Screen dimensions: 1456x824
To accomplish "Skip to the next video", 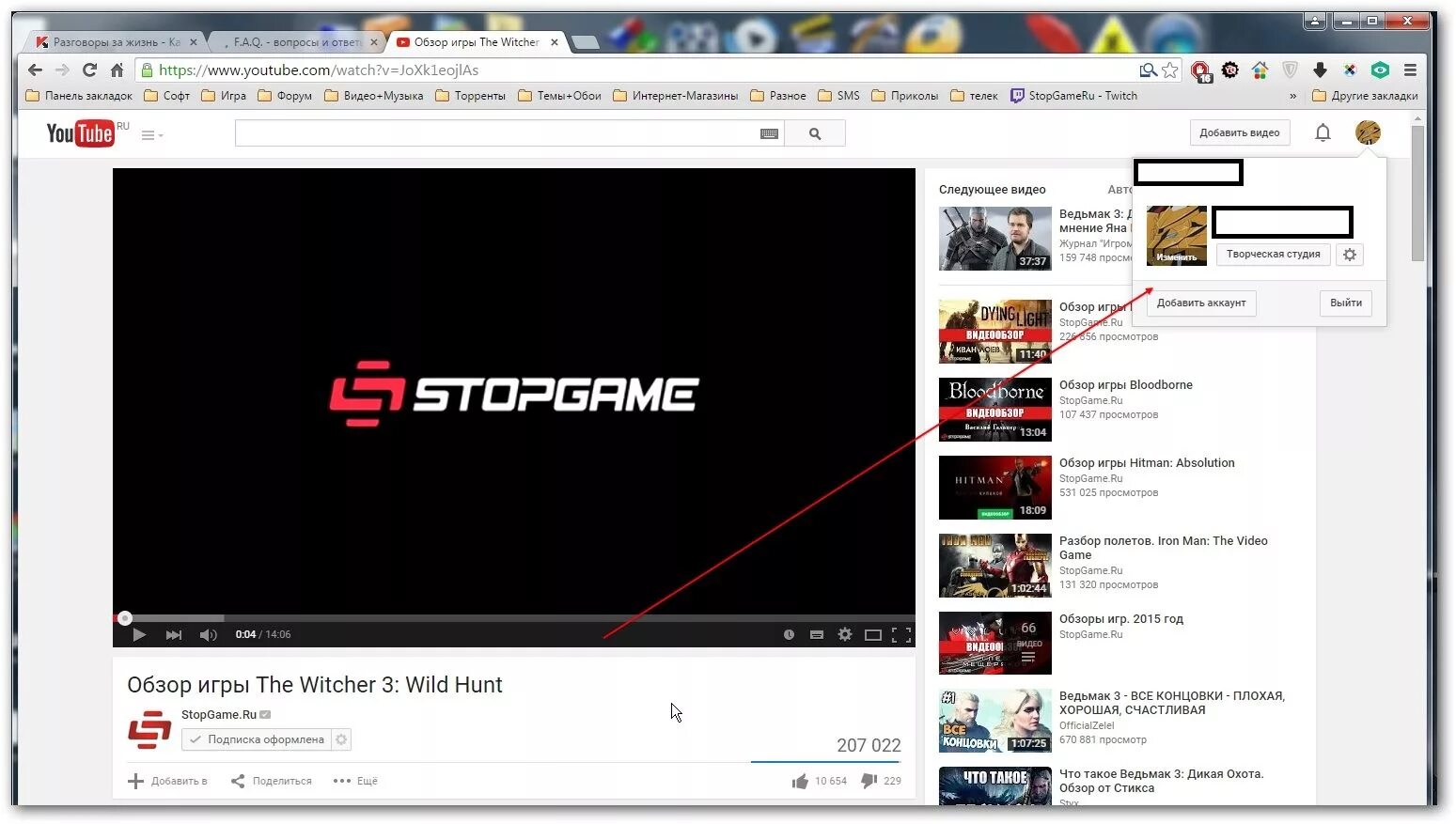I will click(174, 635).
